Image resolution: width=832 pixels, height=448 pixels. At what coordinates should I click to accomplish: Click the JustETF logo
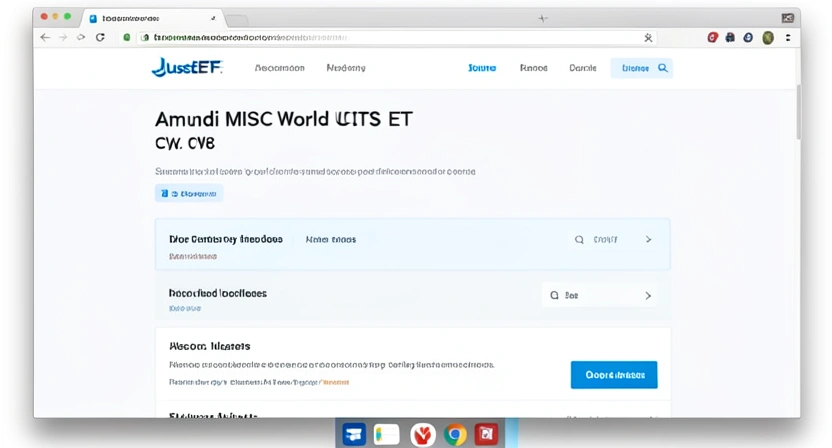(187, 67)
